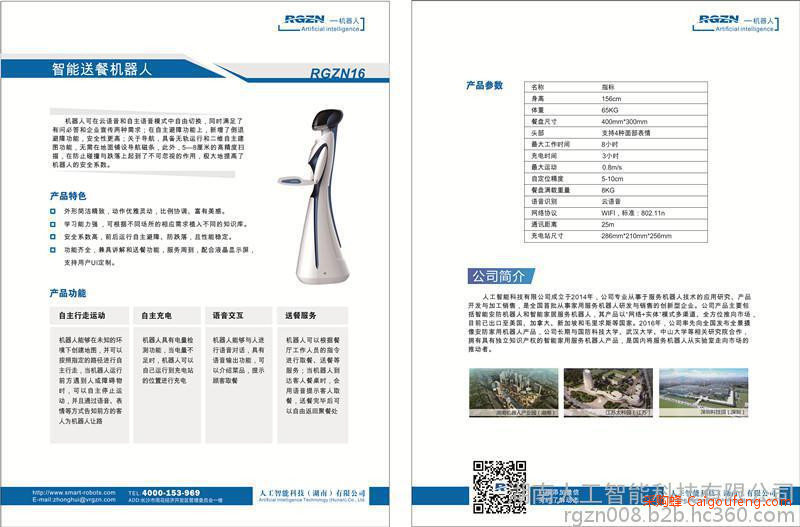This screenshot has width=800, height=527.
Task: Click the 云语音 cell
Action: click(x=611, y=202)
